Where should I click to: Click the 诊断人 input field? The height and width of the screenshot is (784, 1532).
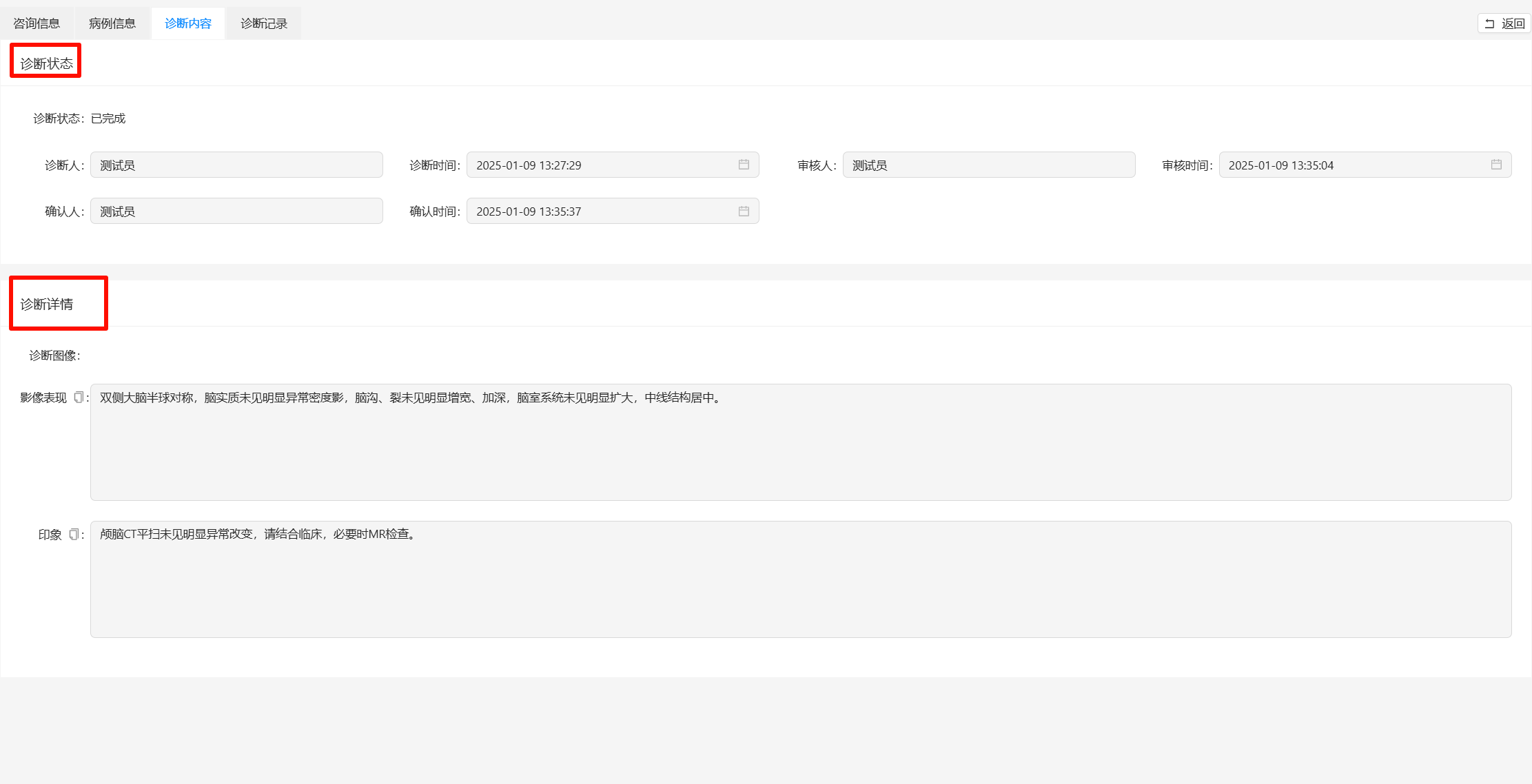[236, 165]
